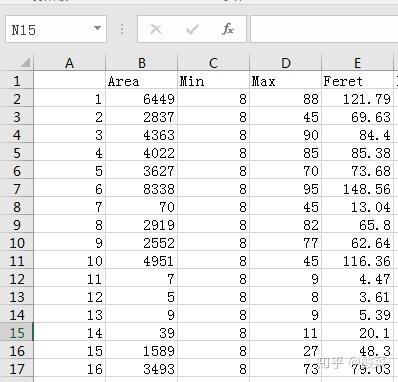Click the Enter checkmark formula icon
This screenshot has height=382, width=398.
(192, 29)
